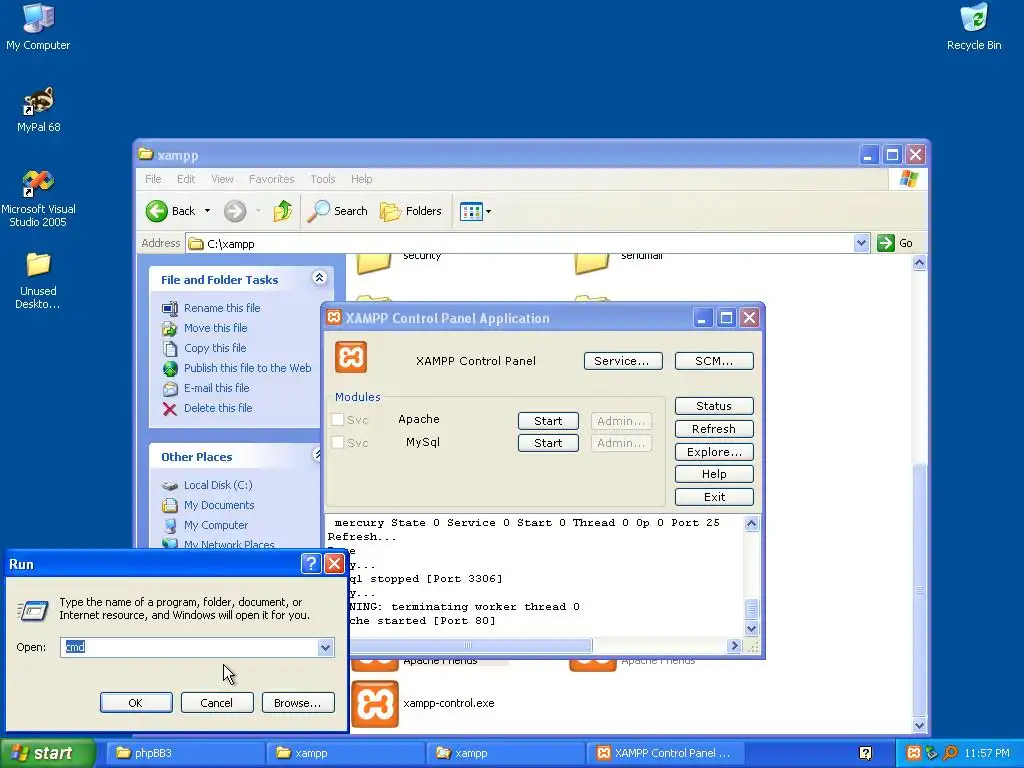Open the Back button history dropdown
This screenshot has width=1024, height=768.
[x=207, y=211]
